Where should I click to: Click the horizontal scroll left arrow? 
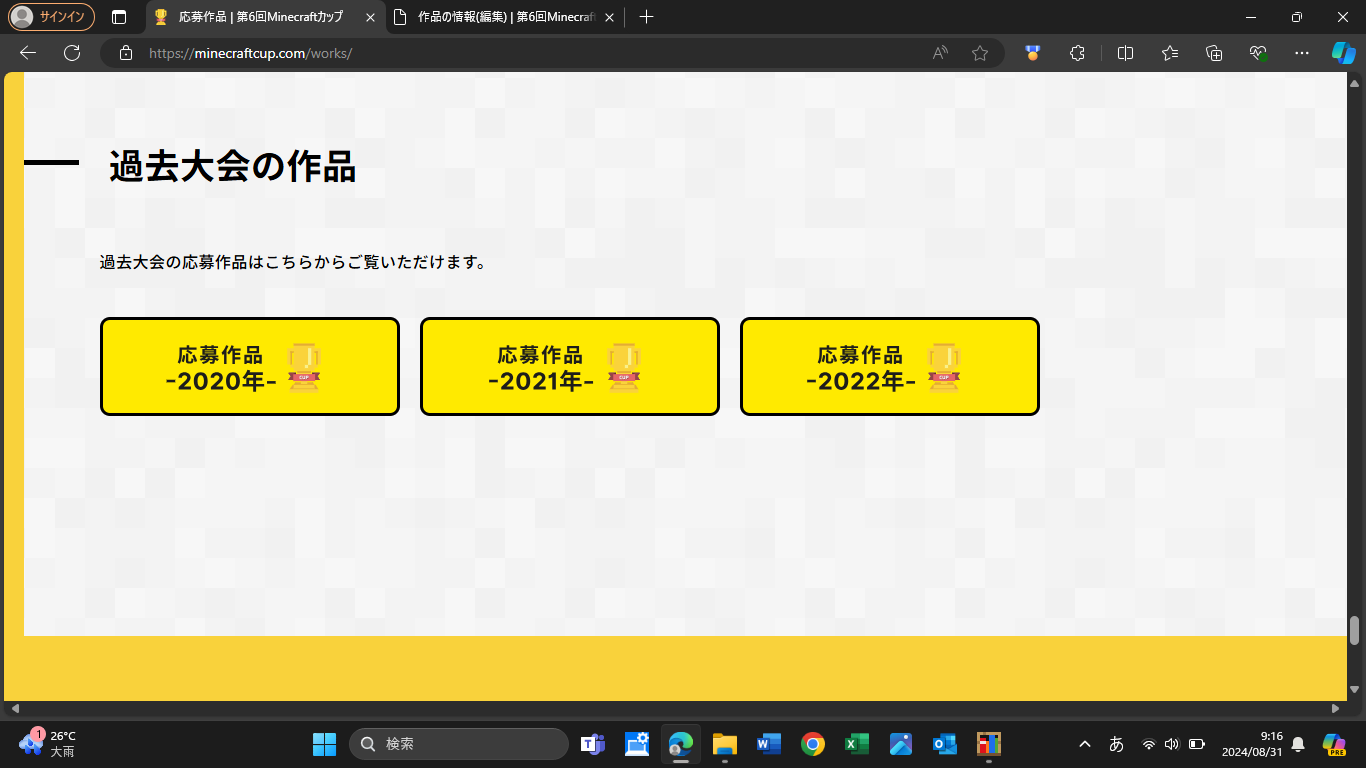tap(14, 709)
